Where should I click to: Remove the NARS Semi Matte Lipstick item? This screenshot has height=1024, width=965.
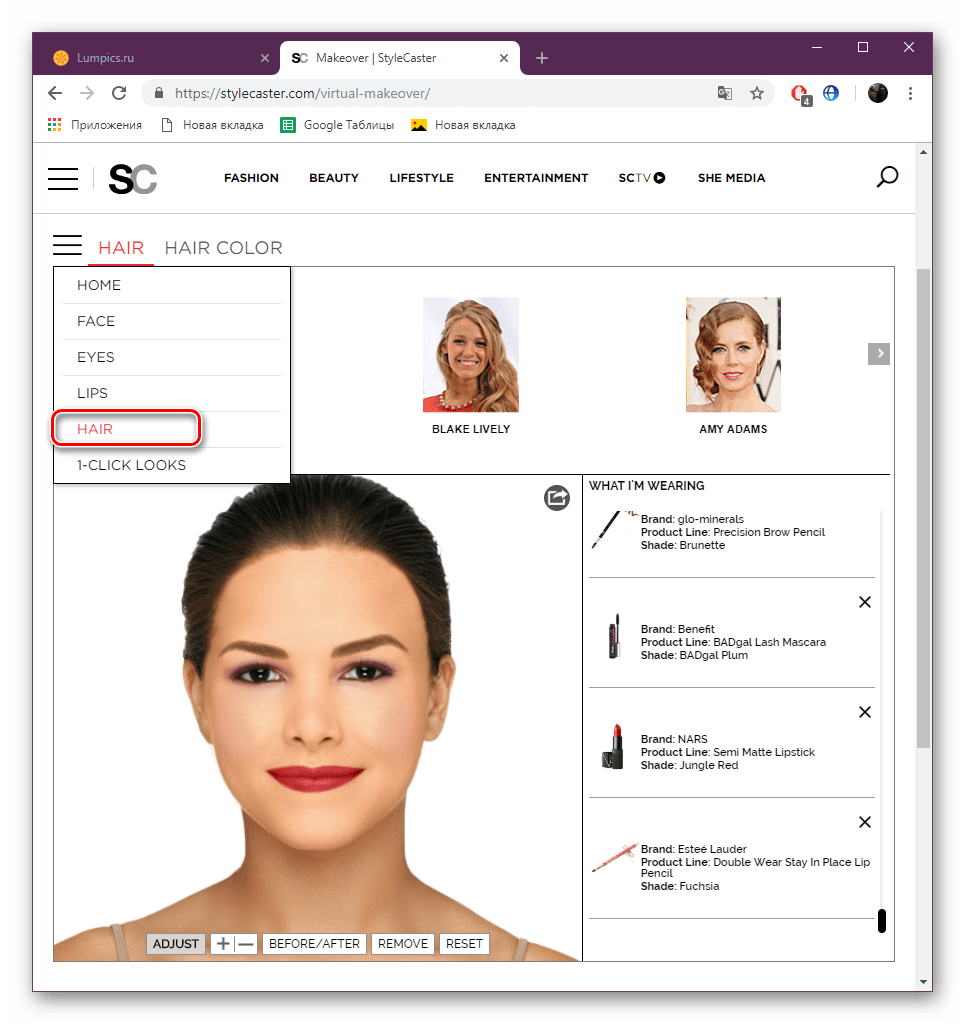(864, 712)
